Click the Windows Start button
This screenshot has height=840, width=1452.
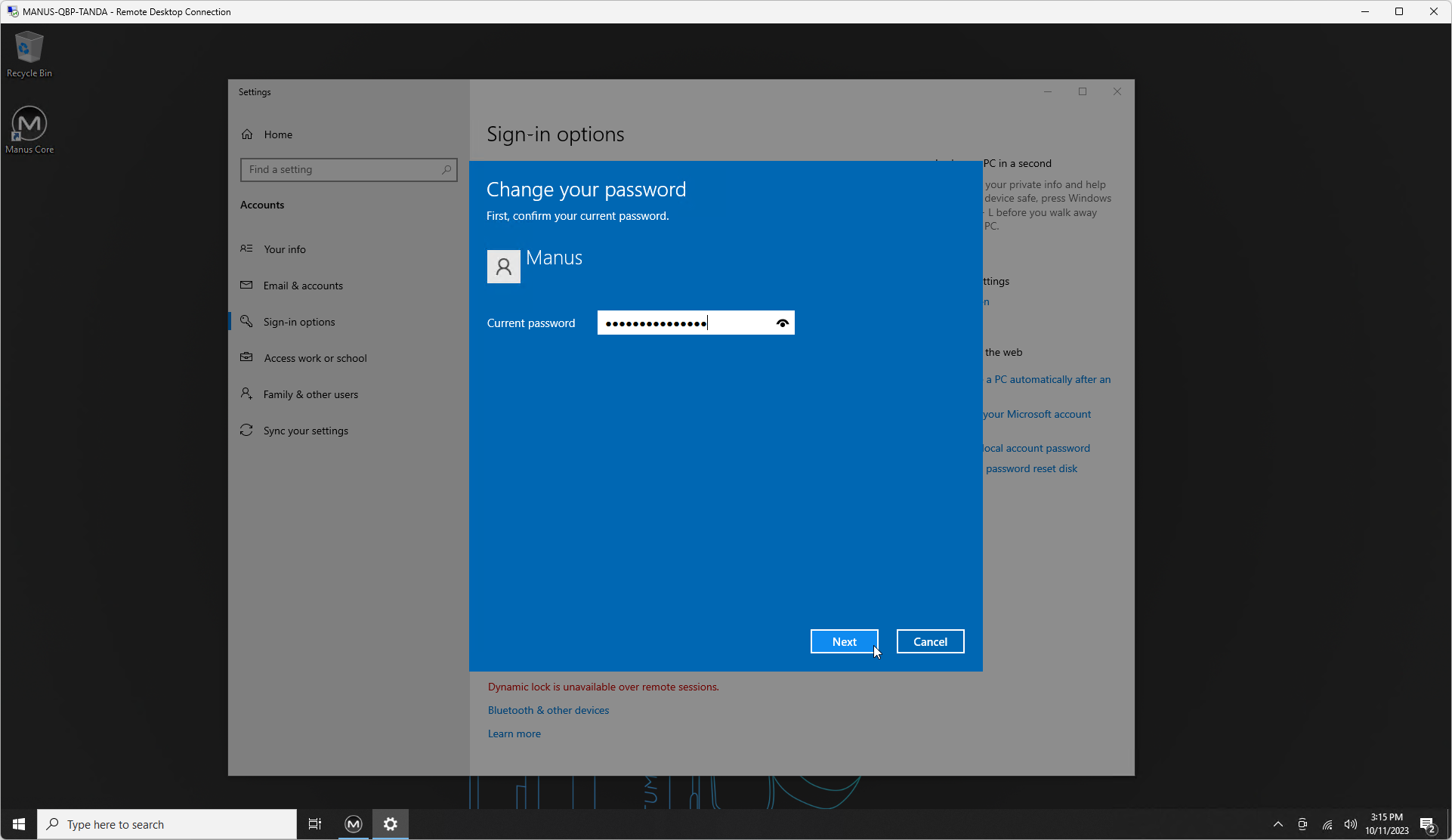(x=19, y=824)
